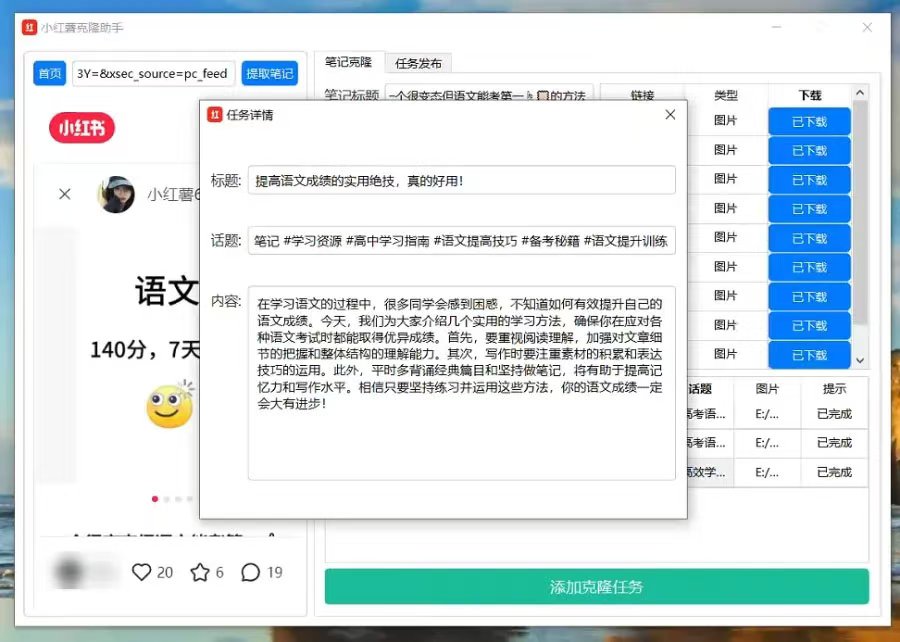
Task: Switch to the 任务发布 tab
Action: [x=419, y=62]
